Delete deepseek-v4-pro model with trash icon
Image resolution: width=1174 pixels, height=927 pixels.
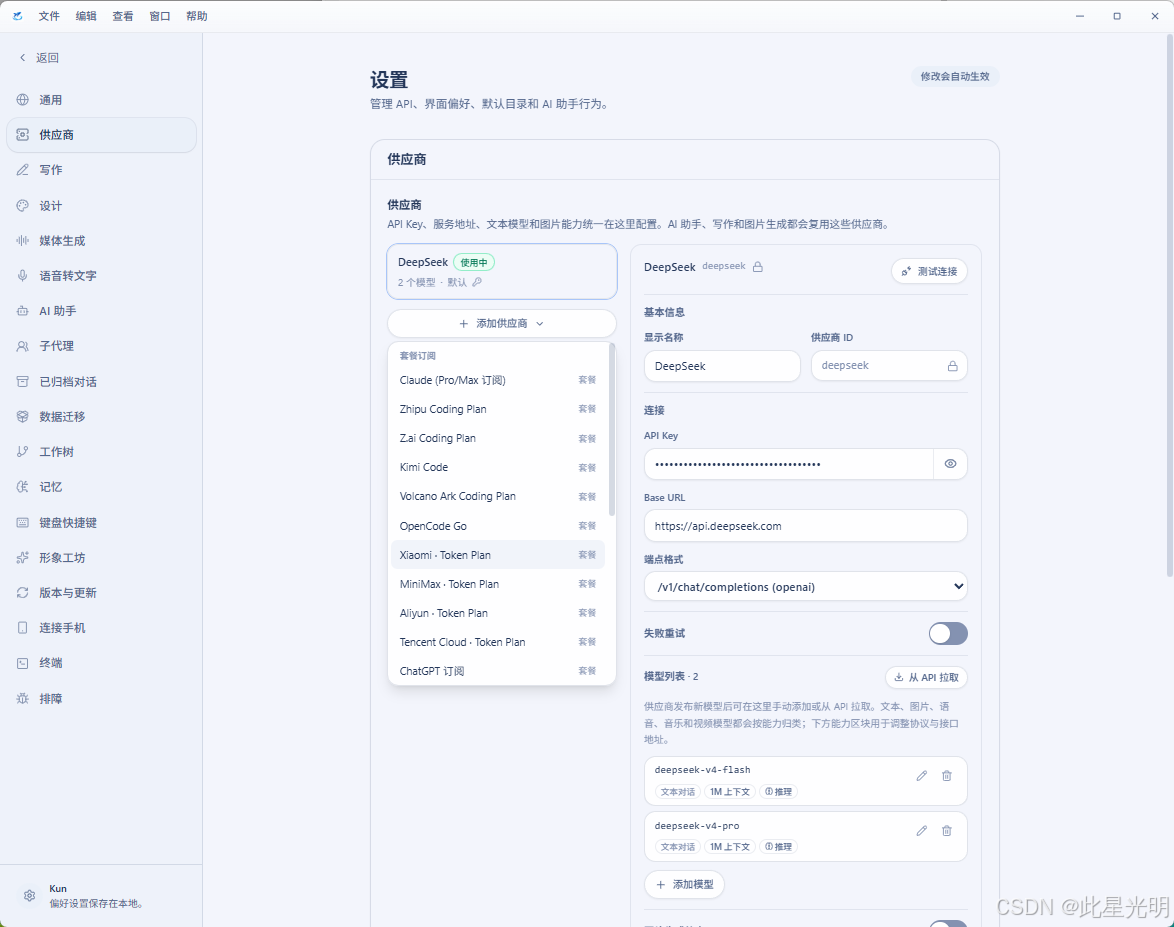946,830
